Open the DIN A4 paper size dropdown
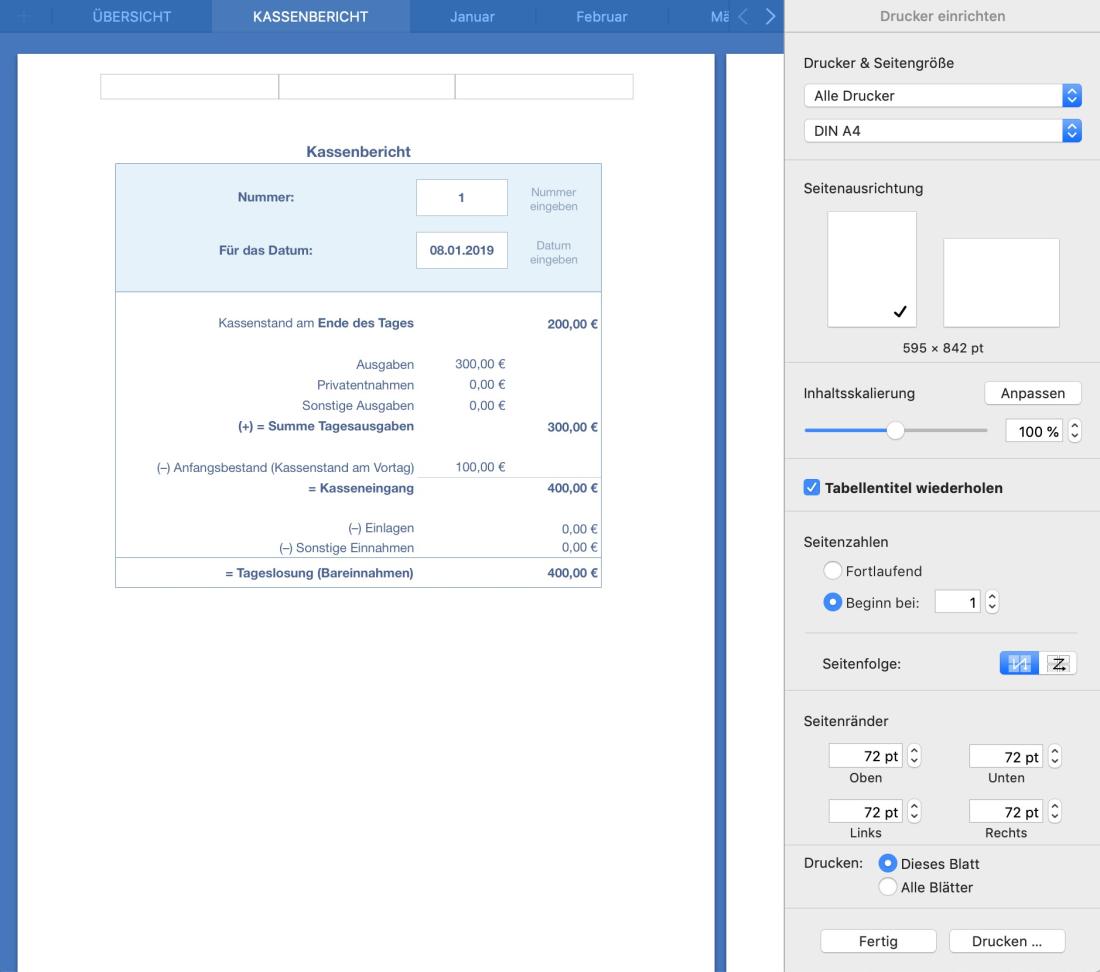The width and height of the screenshot is (1100, 972). 942,130
